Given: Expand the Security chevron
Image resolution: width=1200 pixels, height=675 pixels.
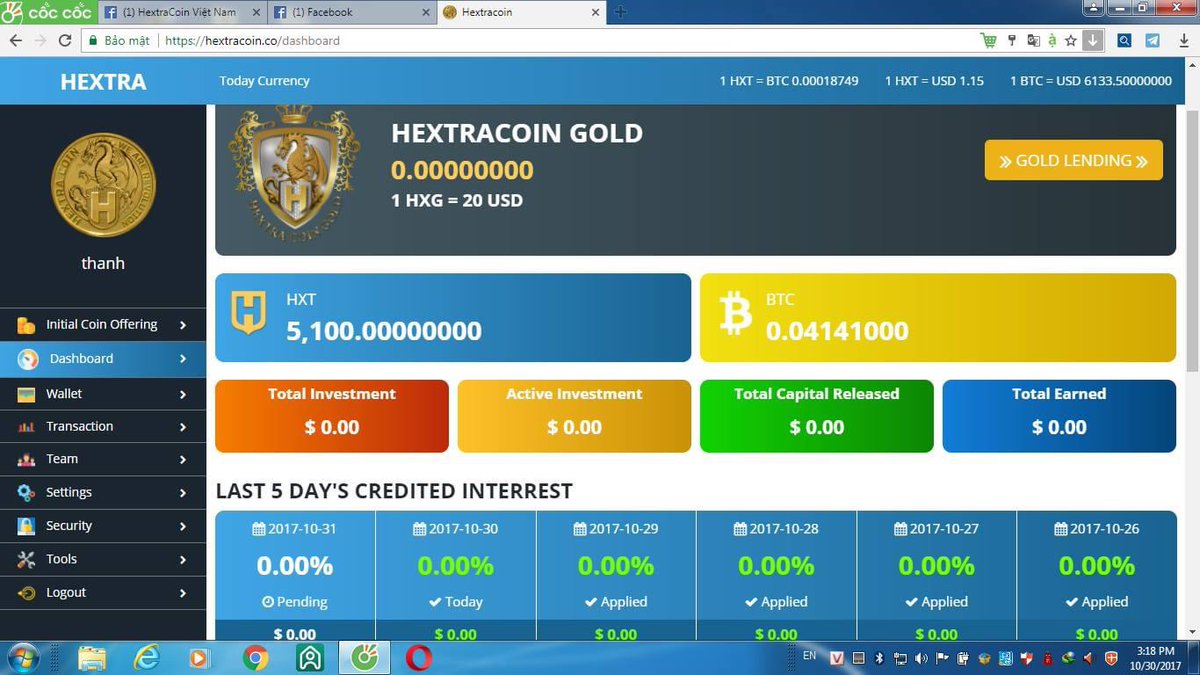Looking at the screenshot, I should pos(183,526).
